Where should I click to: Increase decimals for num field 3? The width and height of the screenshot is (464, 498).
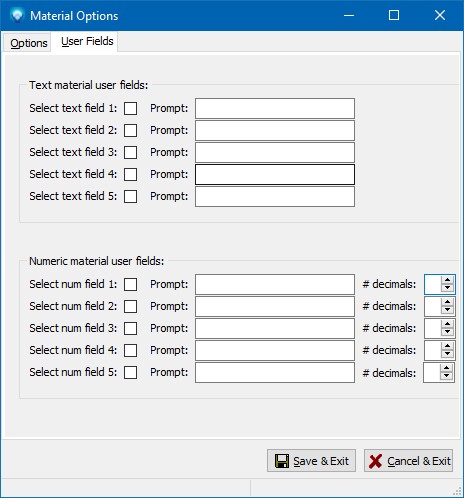click(x=447, y=324)
